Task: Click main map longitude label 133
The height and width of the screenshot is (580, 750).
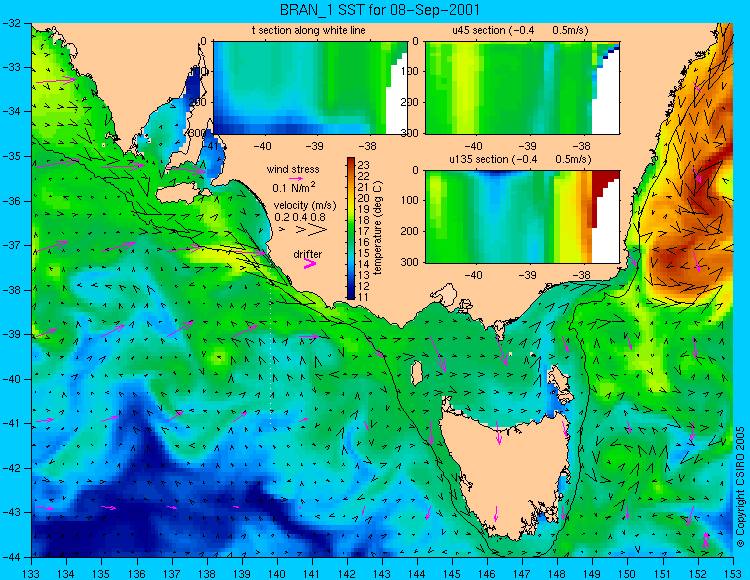Action: click(x=31, y=574)
